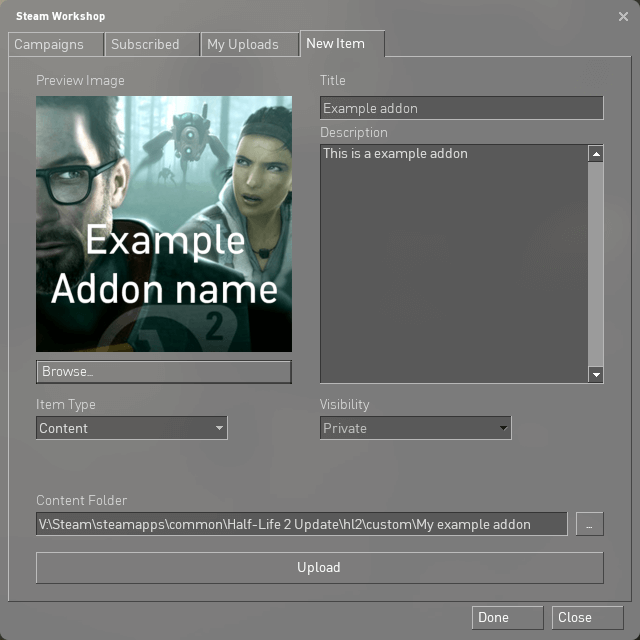This screenshot has width=640, height=640.
Task: Switch to the Campaigns tab
Action: [x=56, y=44]
